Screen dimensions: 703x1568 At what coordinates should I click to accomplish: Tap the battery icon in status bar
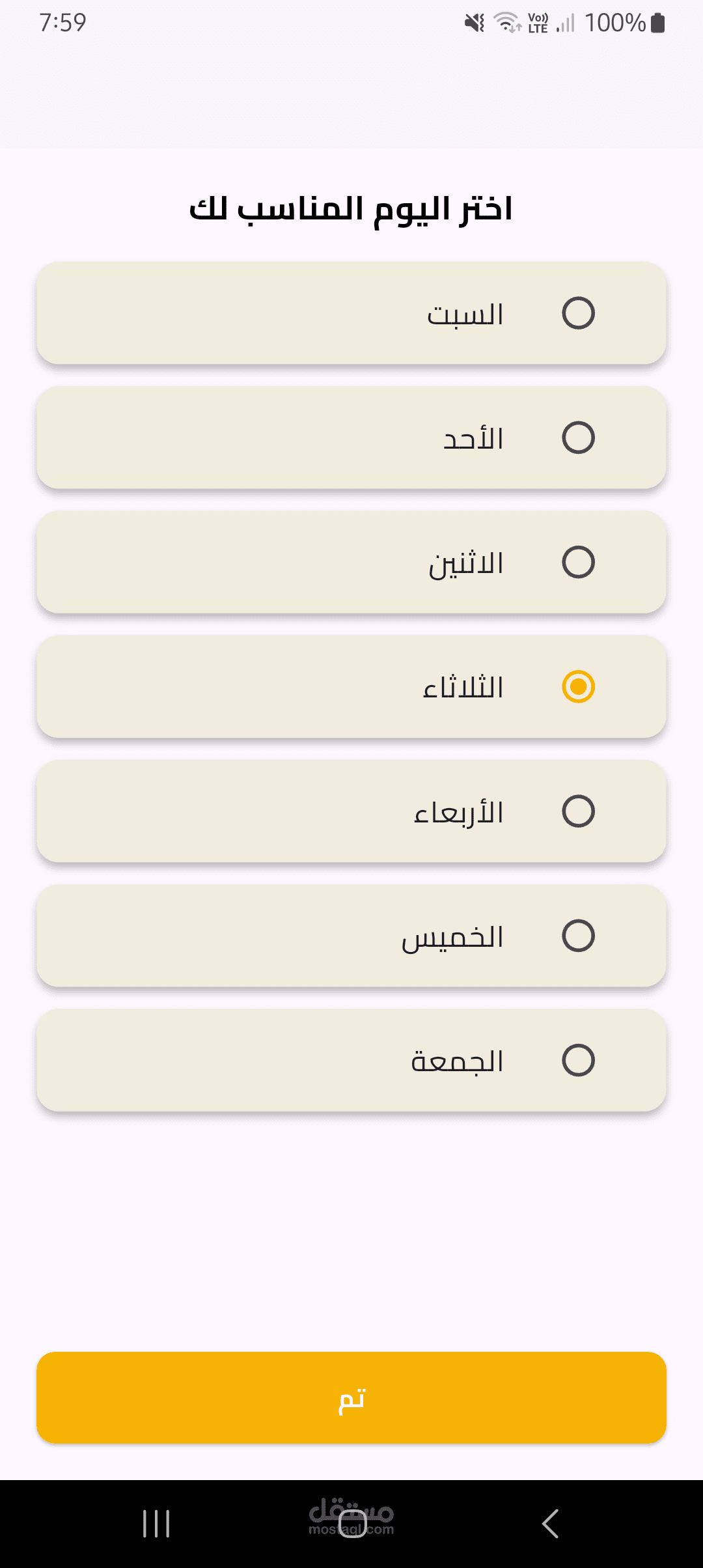click(x=658, y=23)
